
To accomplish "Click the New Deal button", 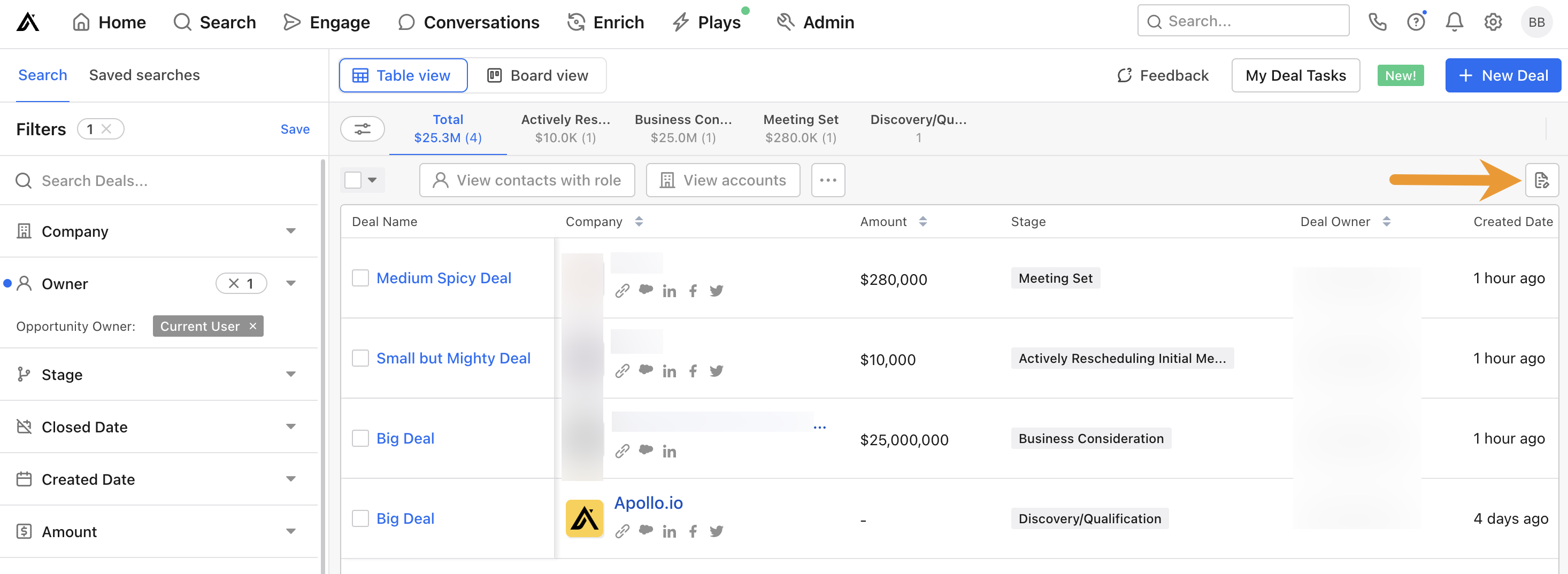I will click(1503, 75).
